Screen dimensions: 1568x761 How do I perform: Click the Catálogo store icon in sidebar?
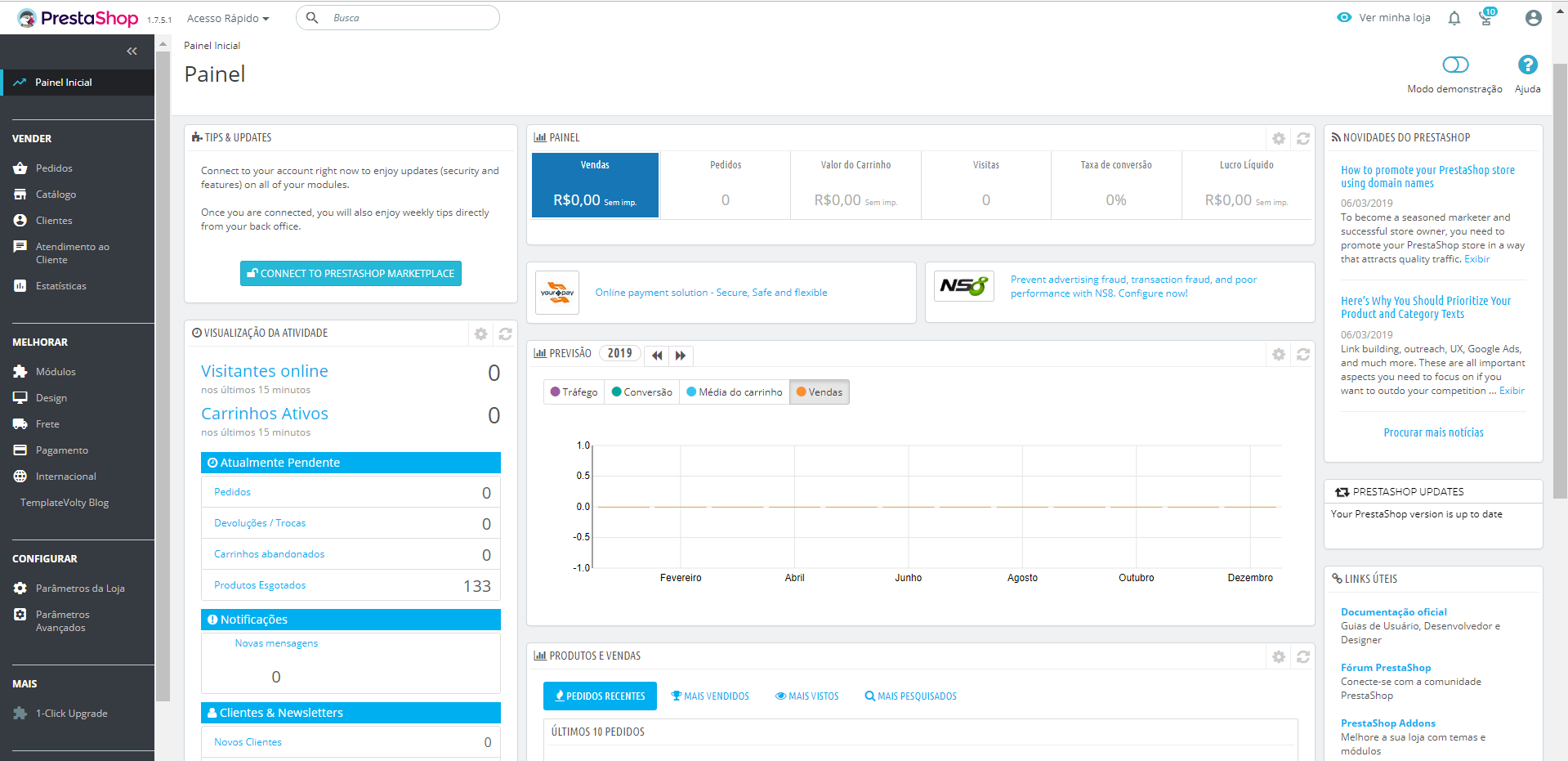coord(20,195)
